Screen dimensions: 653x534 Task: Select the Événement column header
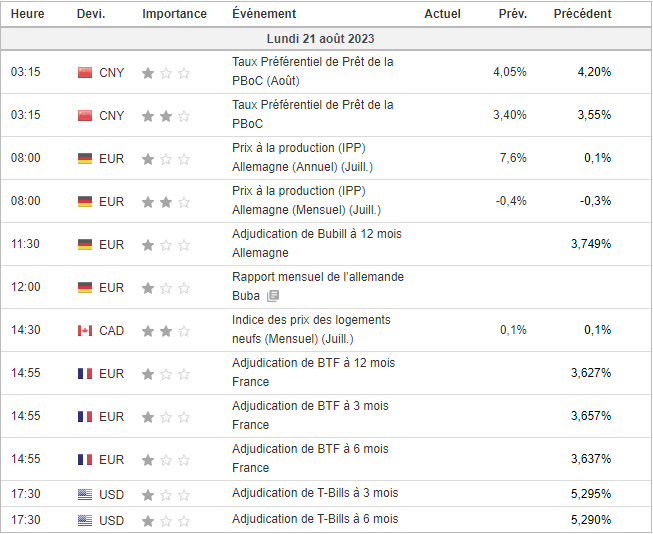263,14
